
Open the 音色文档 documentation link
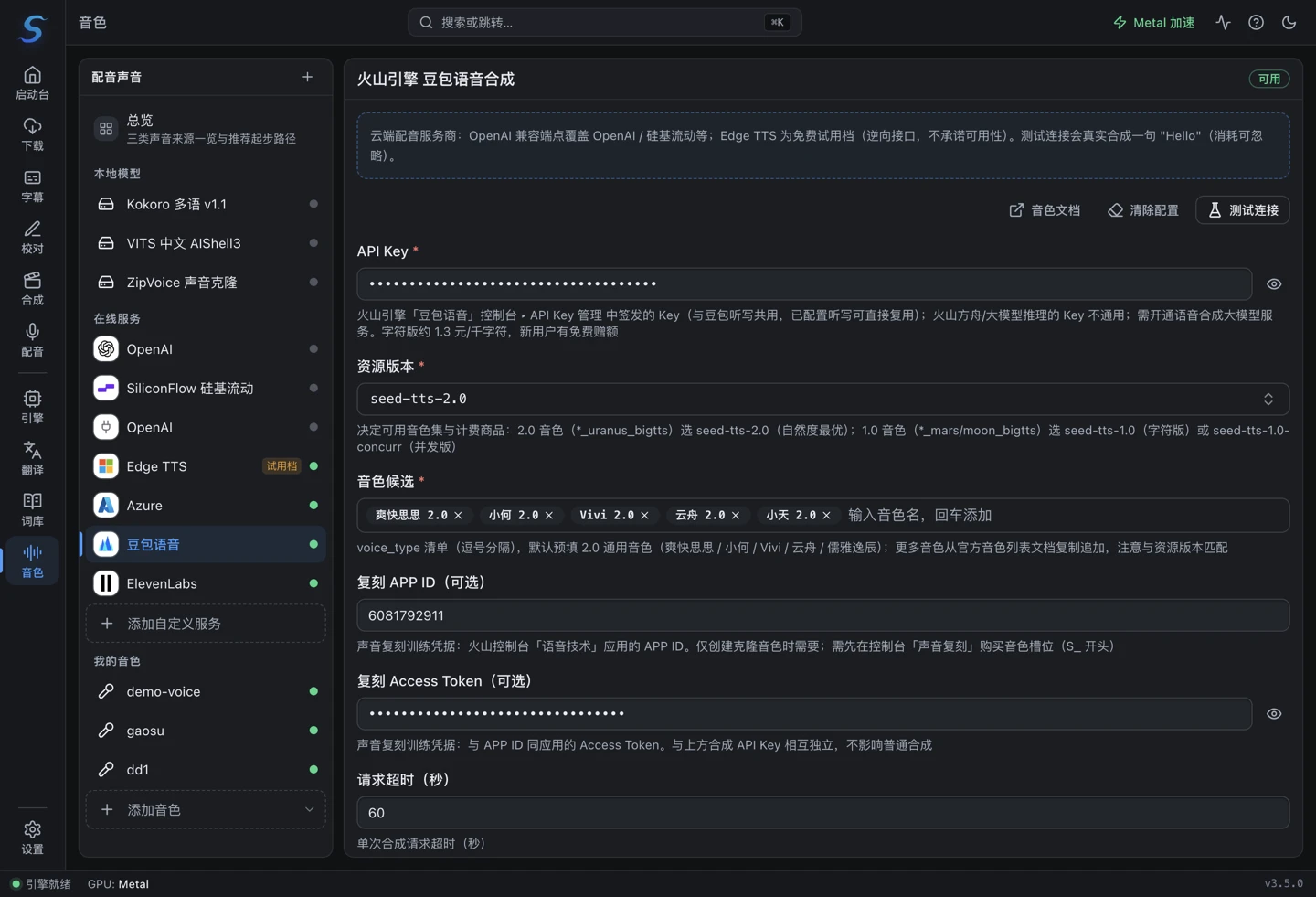[x=1045, y=210]
